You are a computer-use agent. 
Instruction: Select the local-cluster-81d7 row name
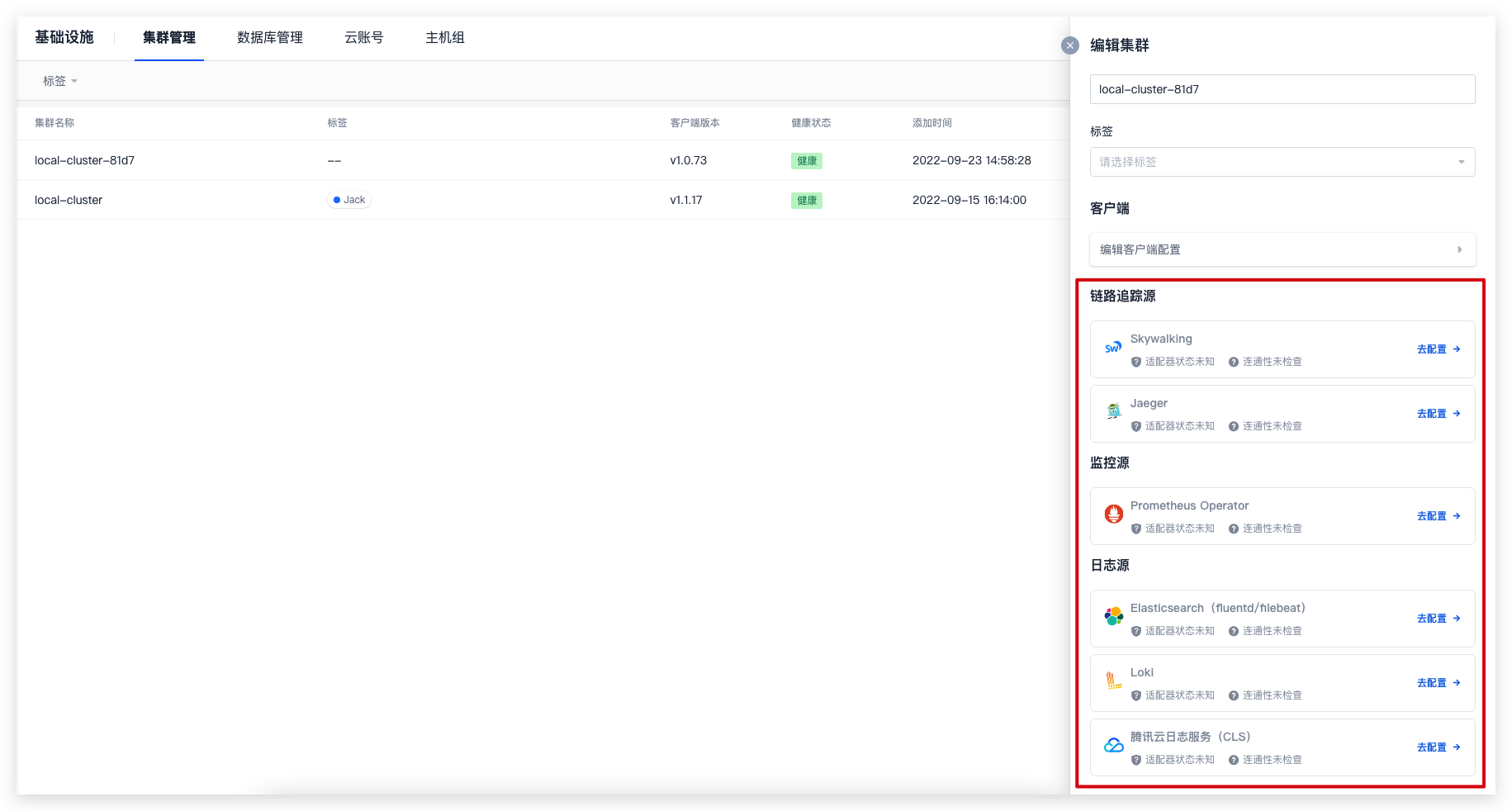[x=84, y=160]
